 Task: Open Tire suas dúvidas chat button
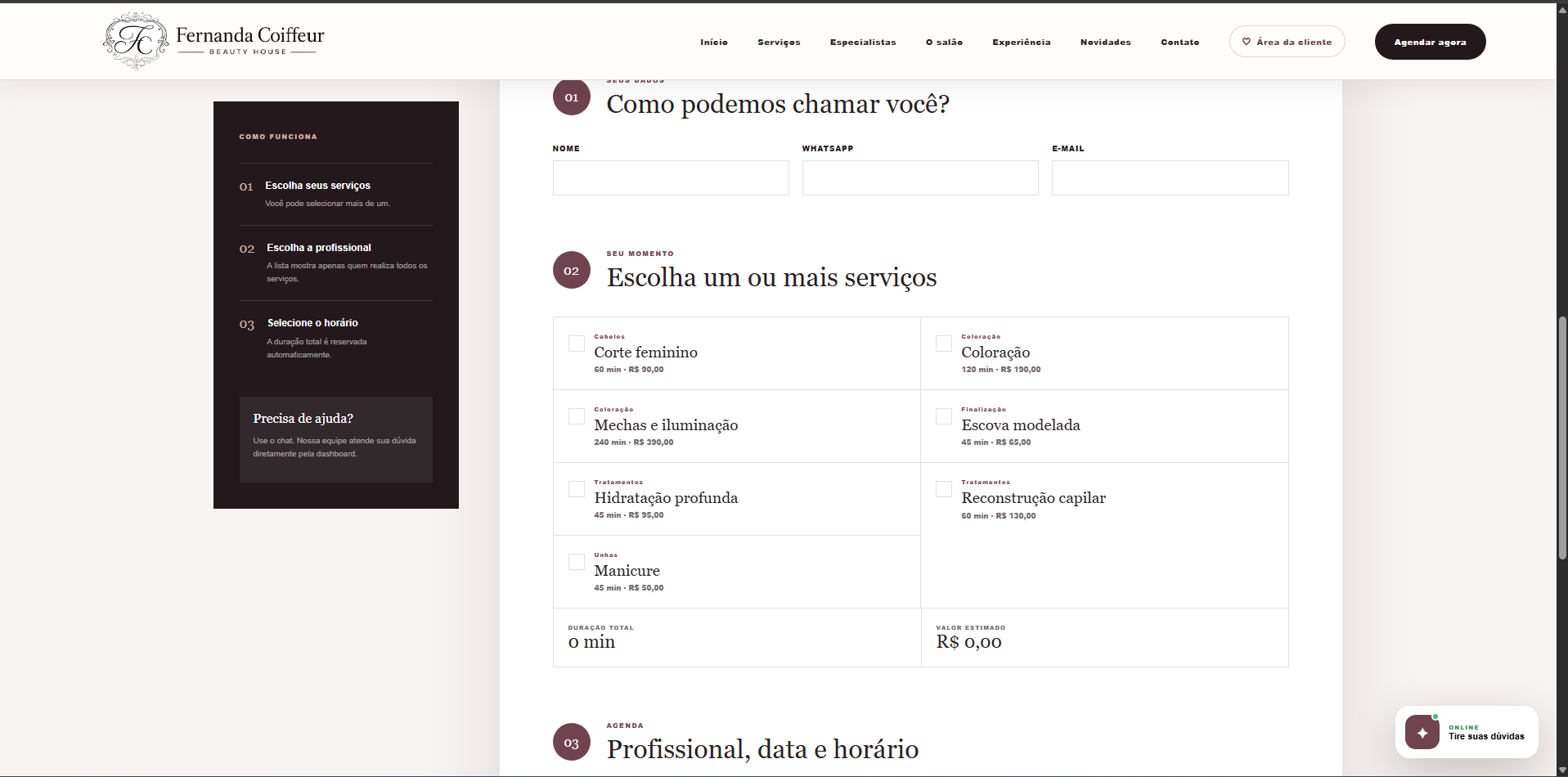(1467, 732)
